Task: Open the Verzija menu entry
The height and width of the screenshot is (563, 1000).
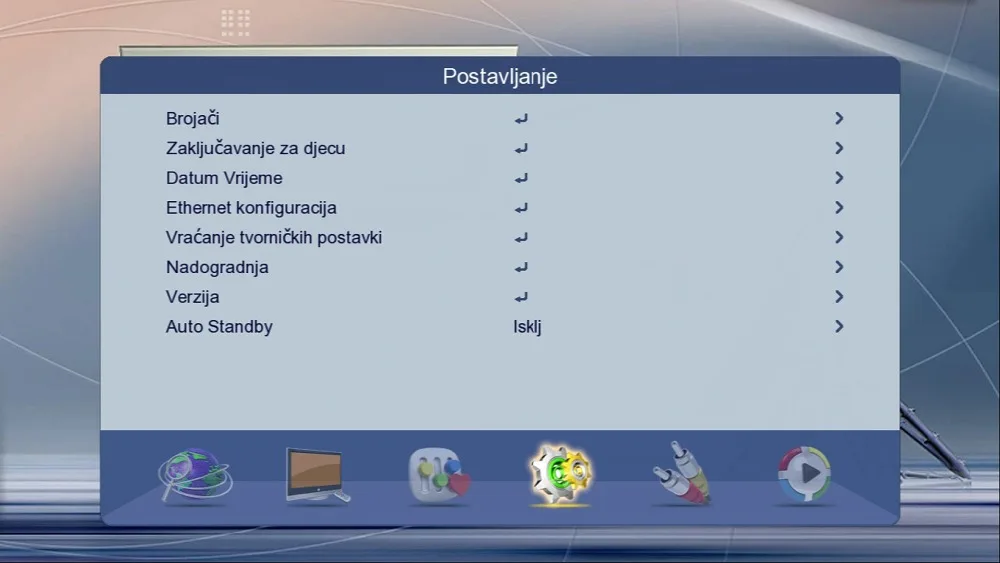Action: coord(193,297)
